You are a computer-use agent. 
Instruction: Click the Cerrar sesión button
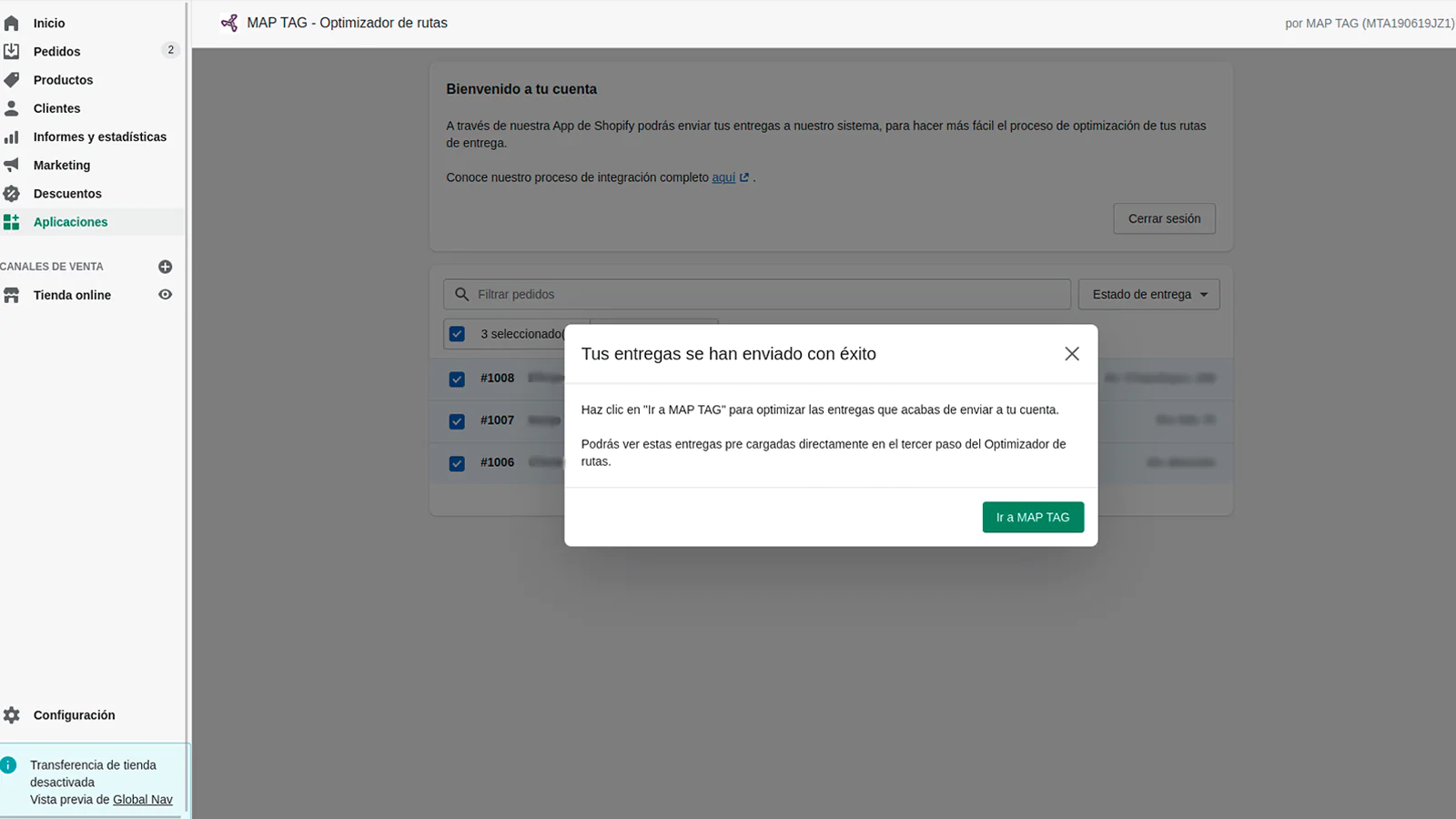point(1164,218)
